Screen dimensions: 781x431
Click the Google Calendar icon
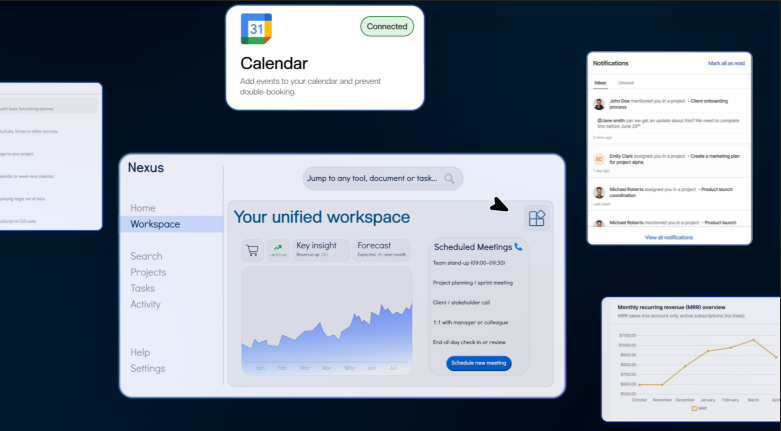pos(256,29)
